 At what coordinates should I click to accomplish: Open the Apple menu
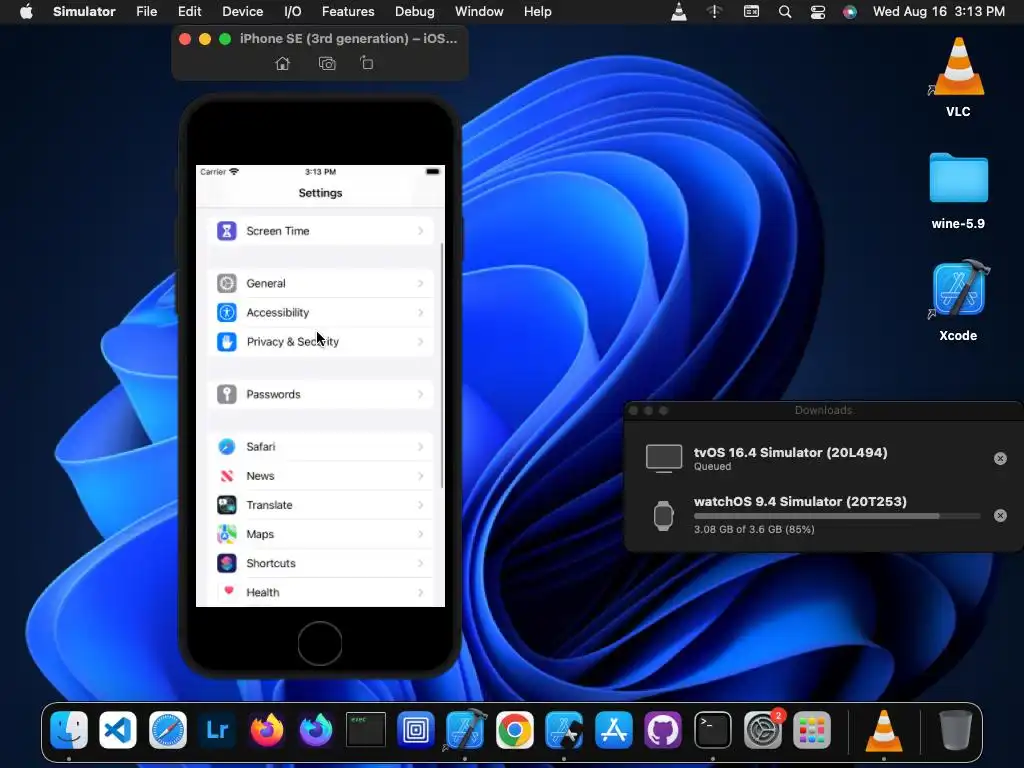26,12
